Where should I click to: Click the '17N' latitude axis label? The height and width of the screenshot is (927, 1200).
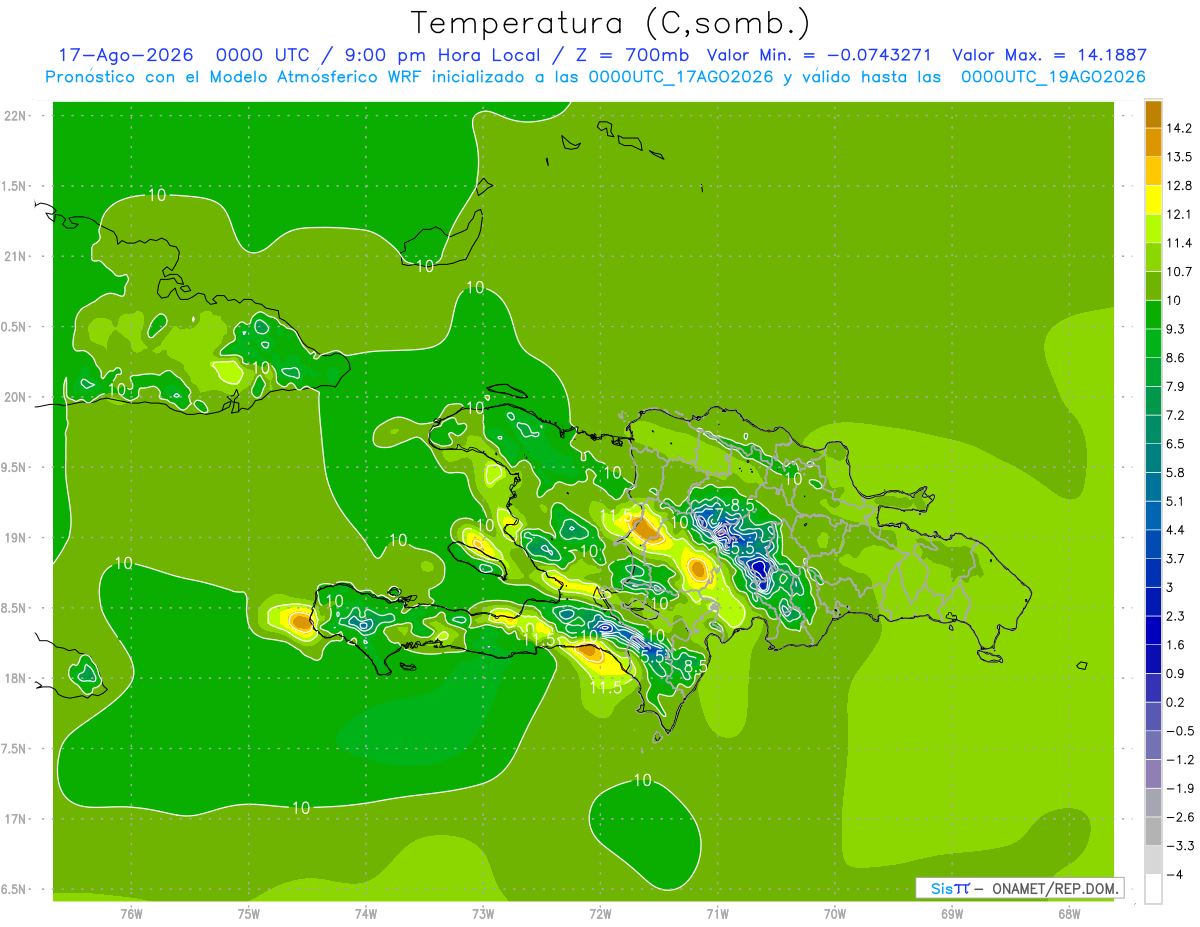point(15,820)
